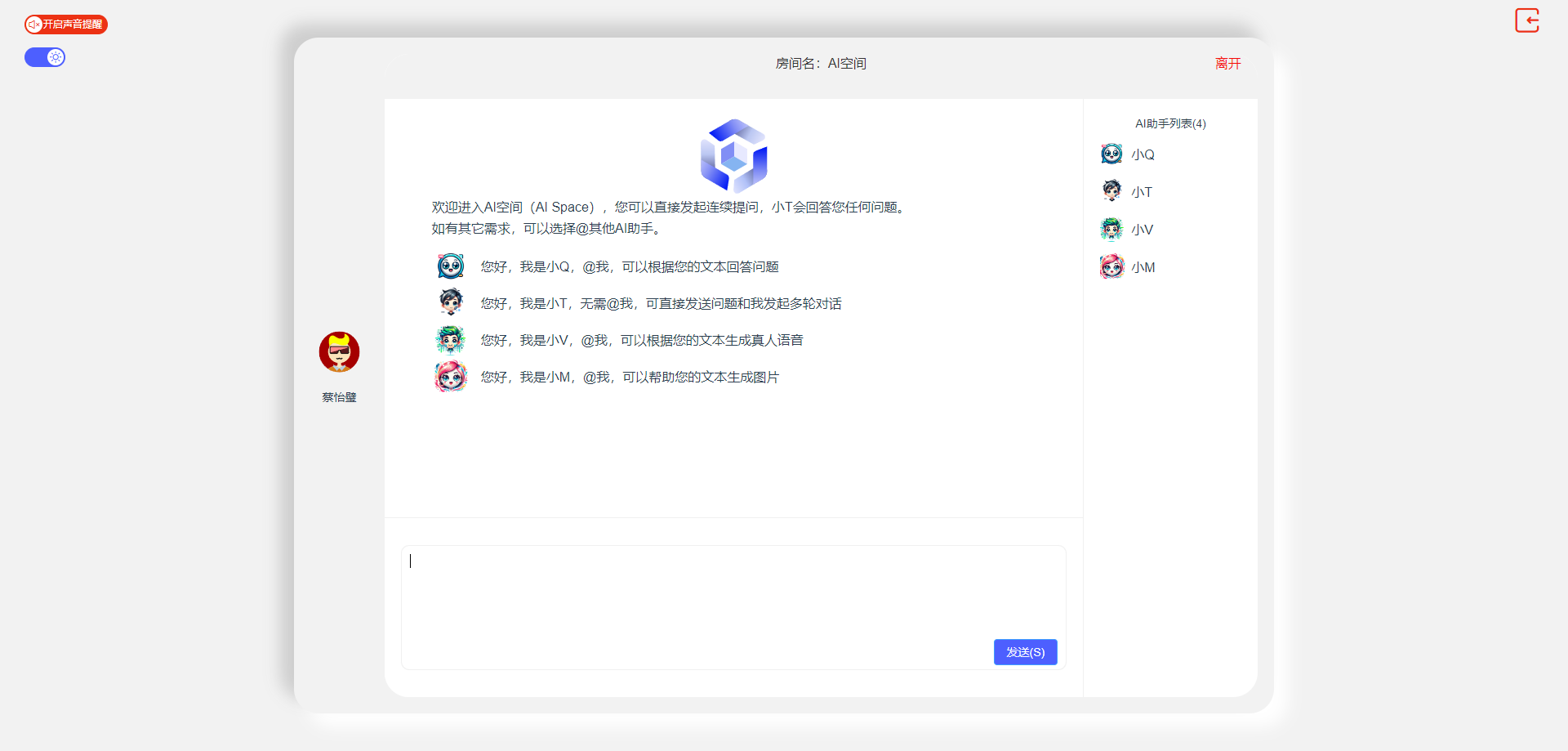Click the 小T name in assistant list

tap(1142, 192)
